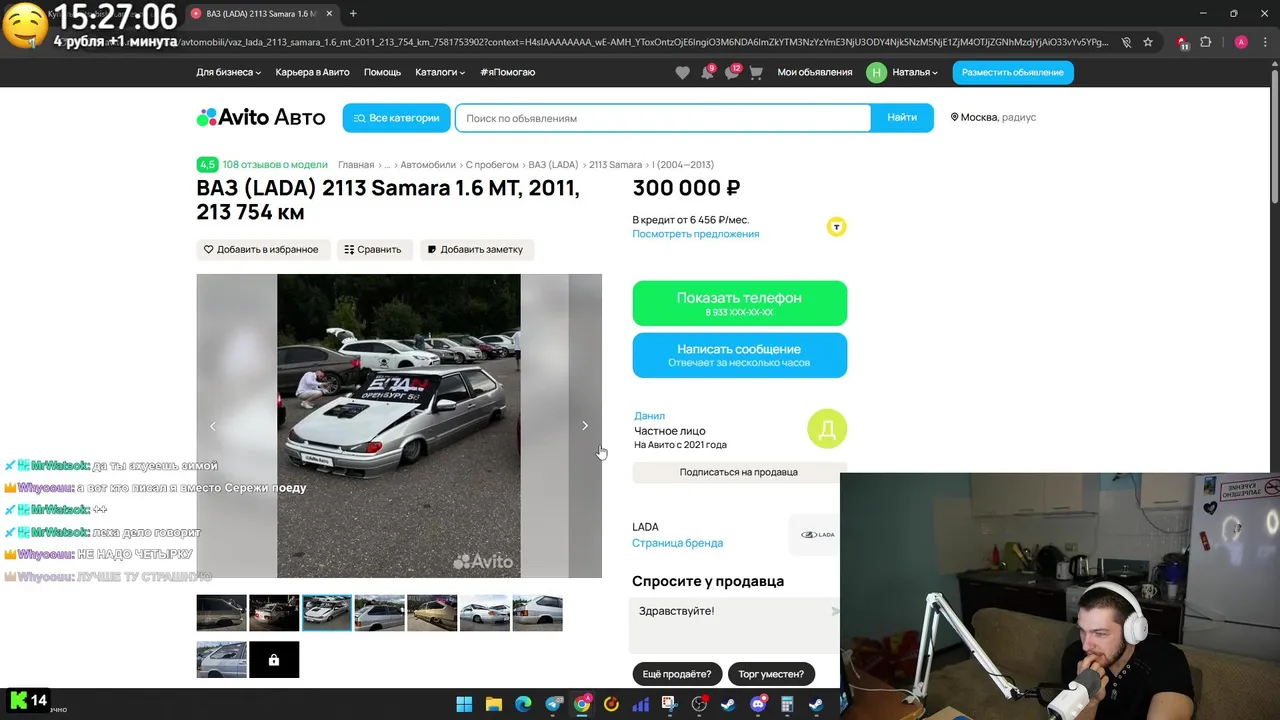Open Chrome profile avatar A
The image size is (1280, 720).
tap(1241, 42)
